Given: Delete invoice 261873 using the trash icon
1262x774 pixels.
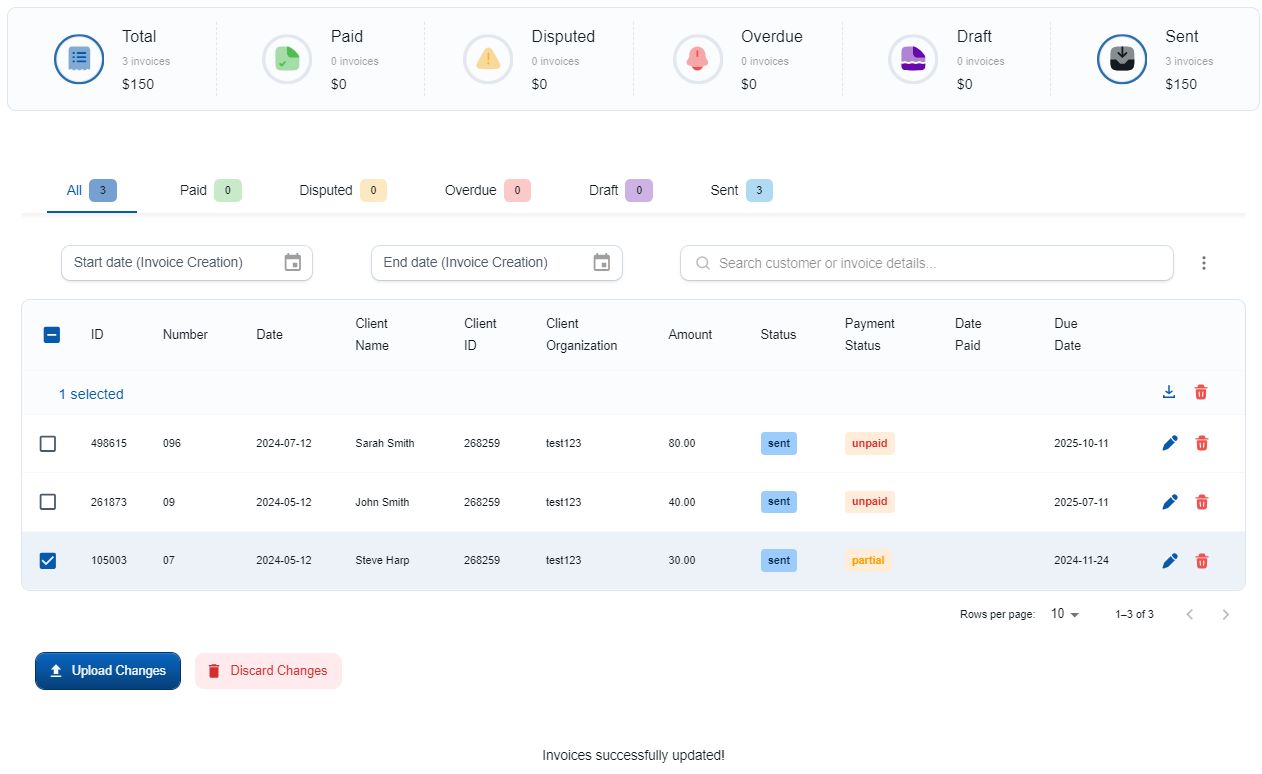Looking at the screenshot, I should tap(1200, 501).
